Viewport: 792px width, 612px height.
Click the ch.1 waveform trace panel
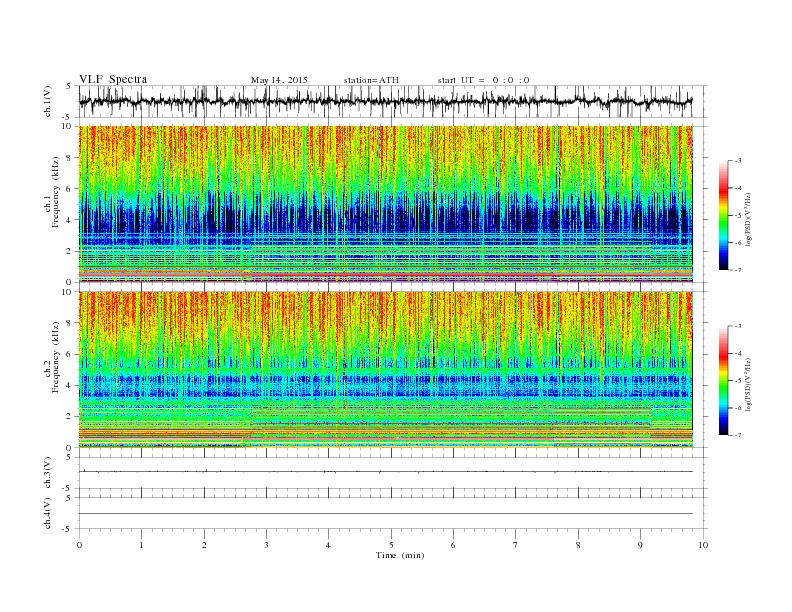[391, 101]
